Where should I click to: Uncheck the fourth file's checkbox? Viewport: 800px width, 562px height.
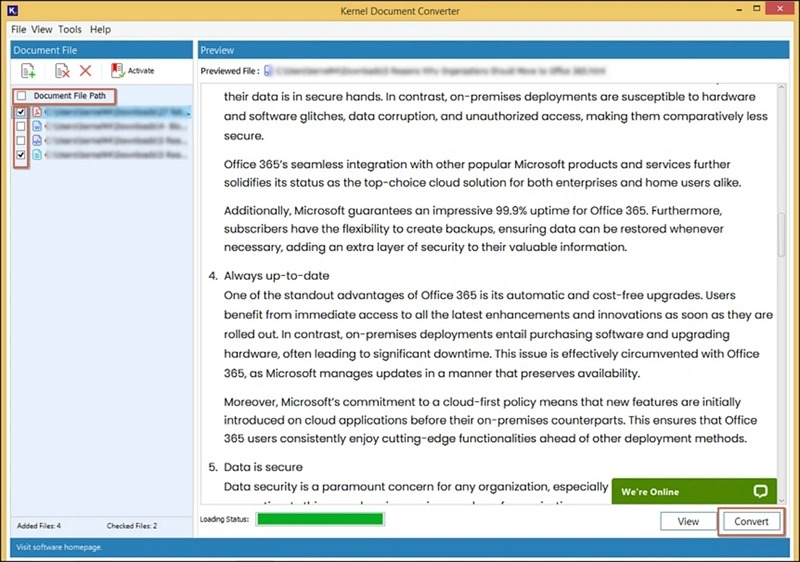pyautogui.click(x=22, y=156)
